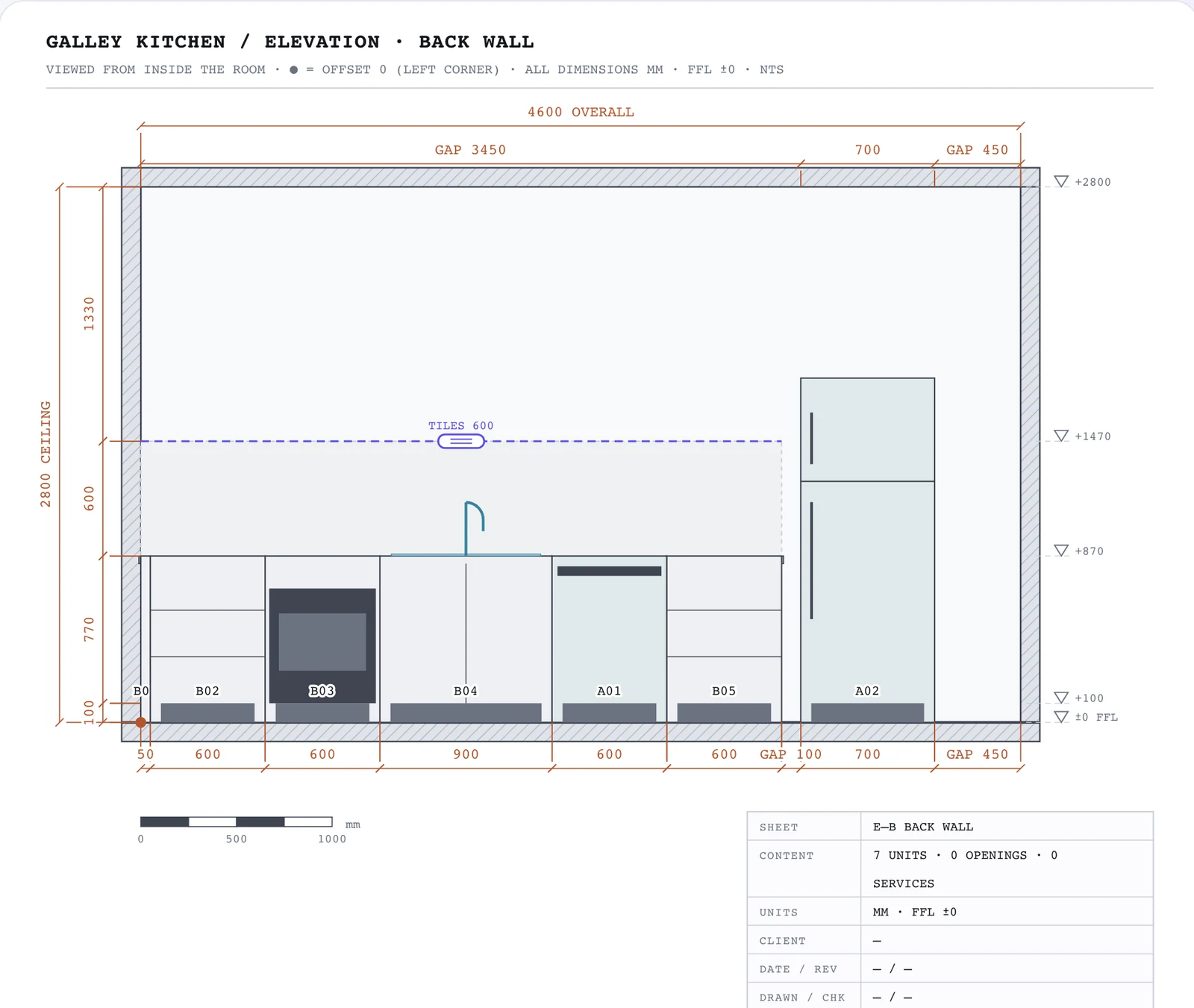Select the B02 unit label

207,691
